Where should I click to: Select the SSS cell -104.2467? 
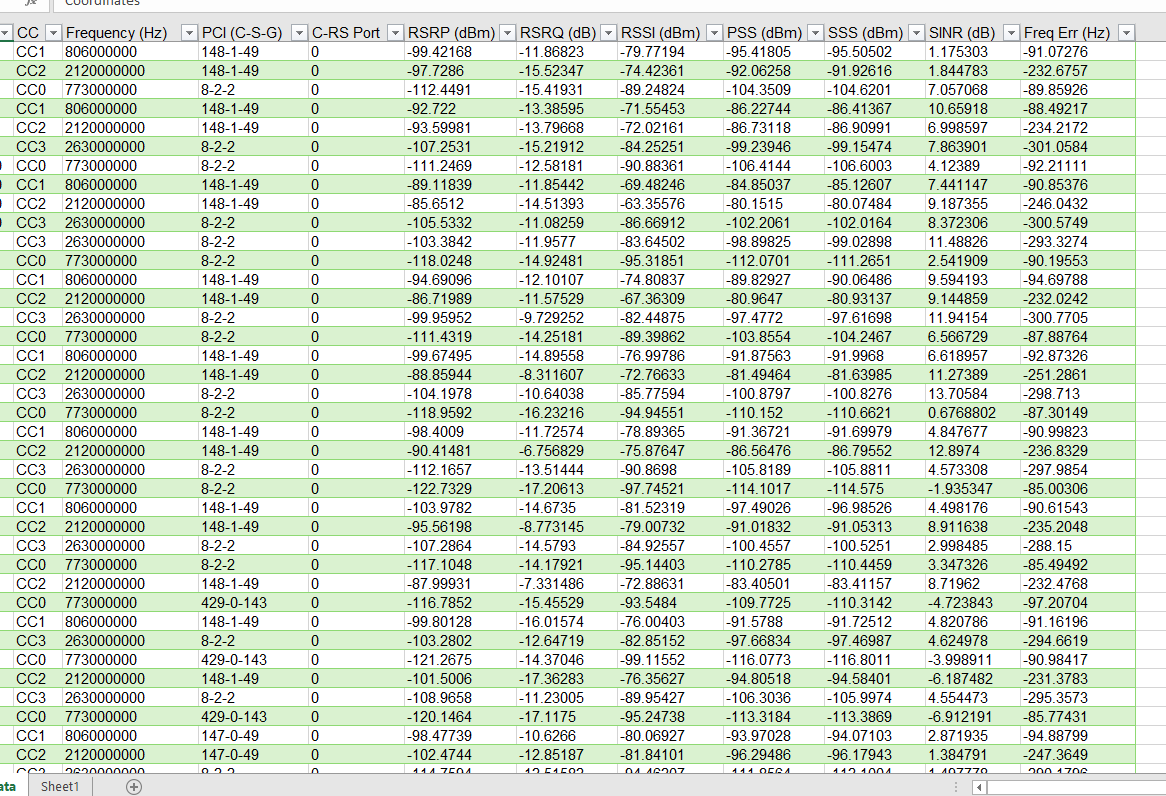click(x=875, y=336)
